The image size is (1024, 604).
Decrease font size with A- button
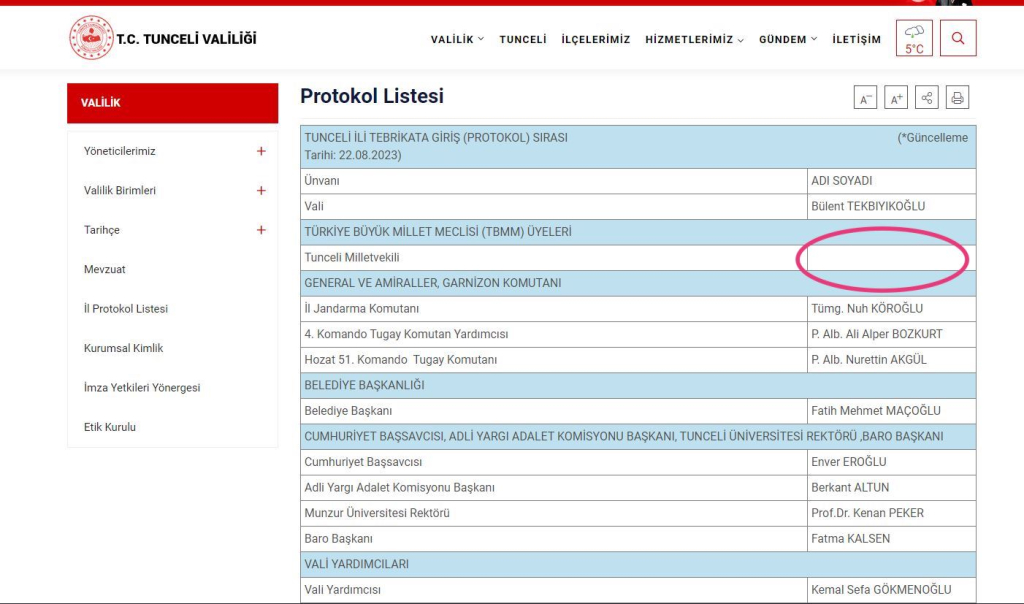[x=865, y=98]
